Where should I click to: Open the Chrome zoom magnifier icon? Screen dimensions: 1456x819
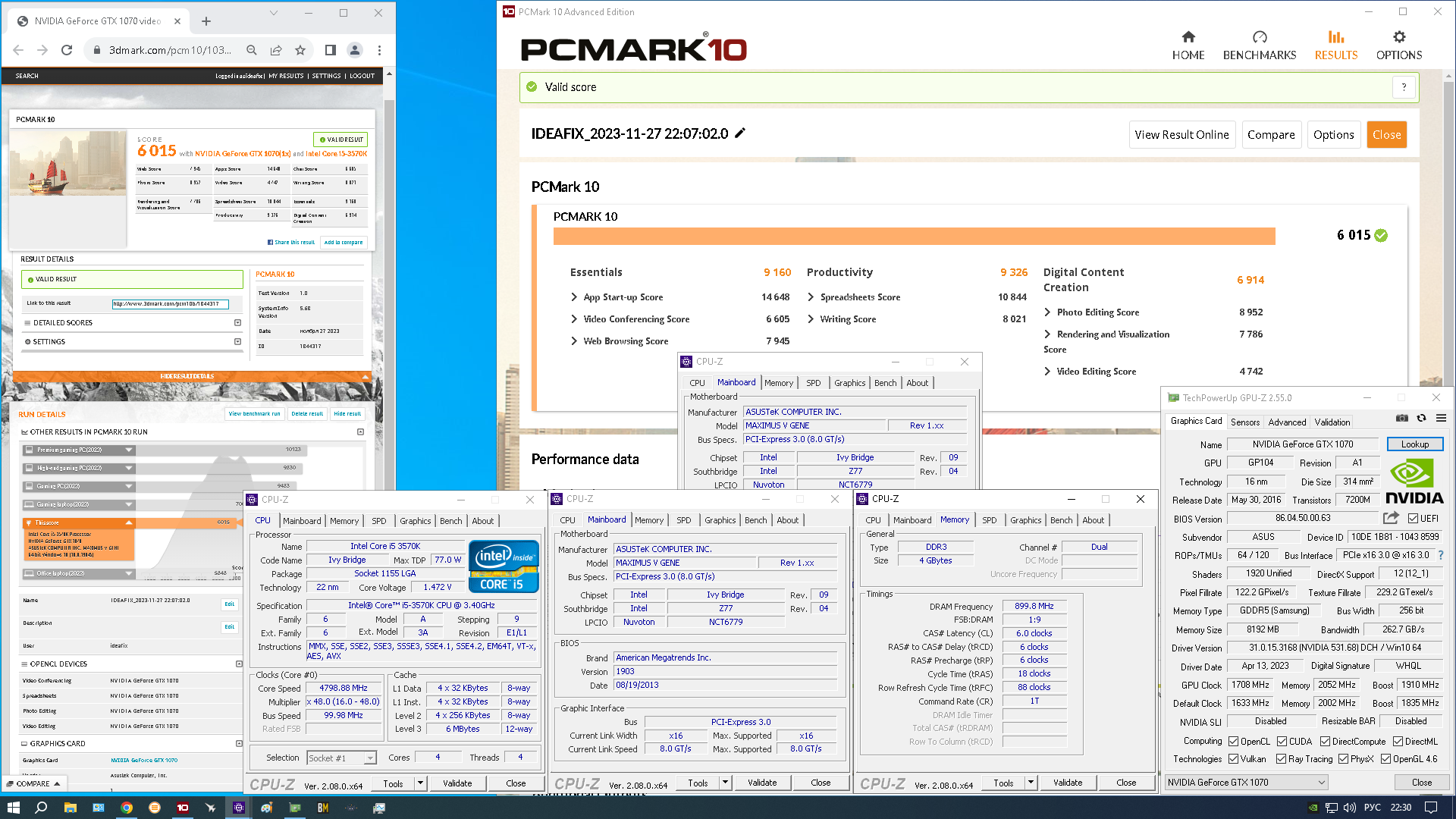pos(252,50)
